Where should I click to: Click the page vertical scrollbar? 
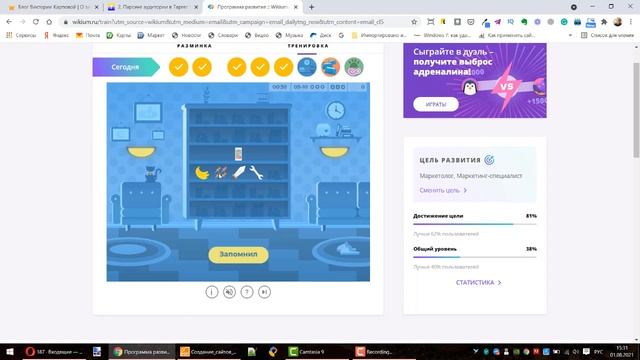tap(636, 110)
